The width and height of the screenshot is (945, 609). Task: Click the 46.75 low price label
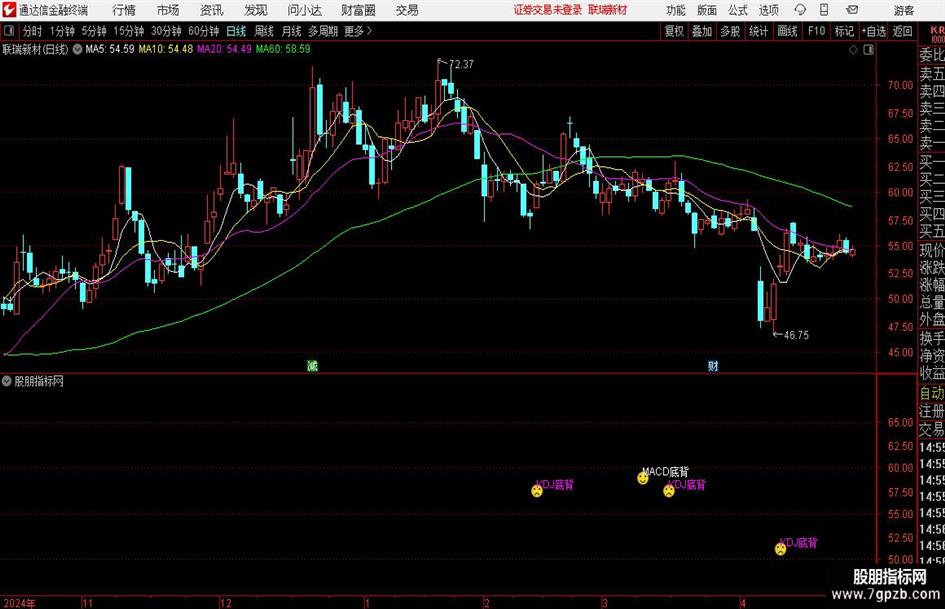coord(796,335)
